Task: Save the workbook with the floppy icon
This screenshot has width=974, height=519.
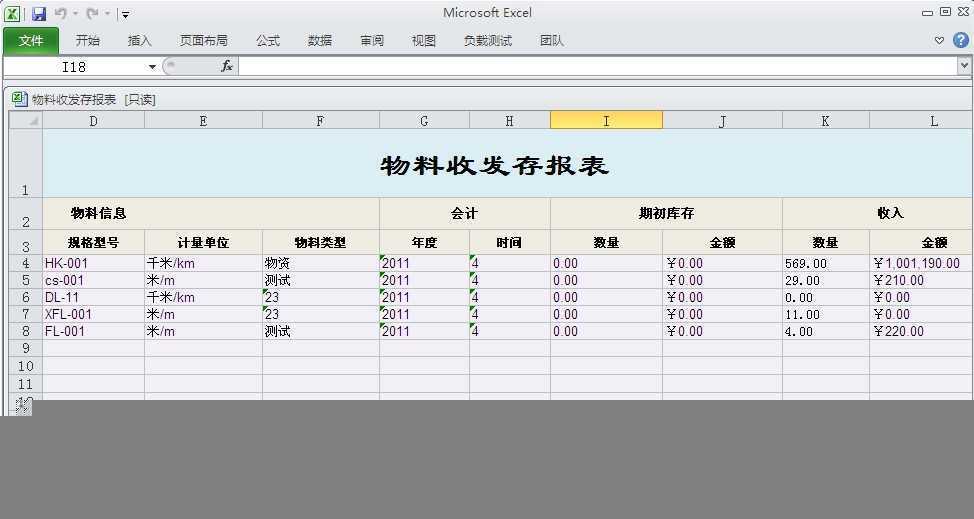Action: 39,13
